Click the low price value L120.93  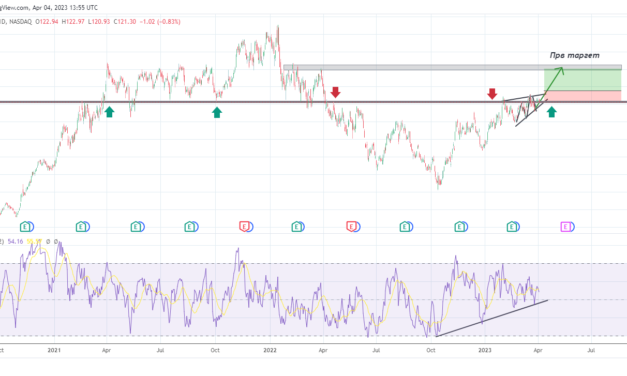pyautogui.click(x=99, y=22)
